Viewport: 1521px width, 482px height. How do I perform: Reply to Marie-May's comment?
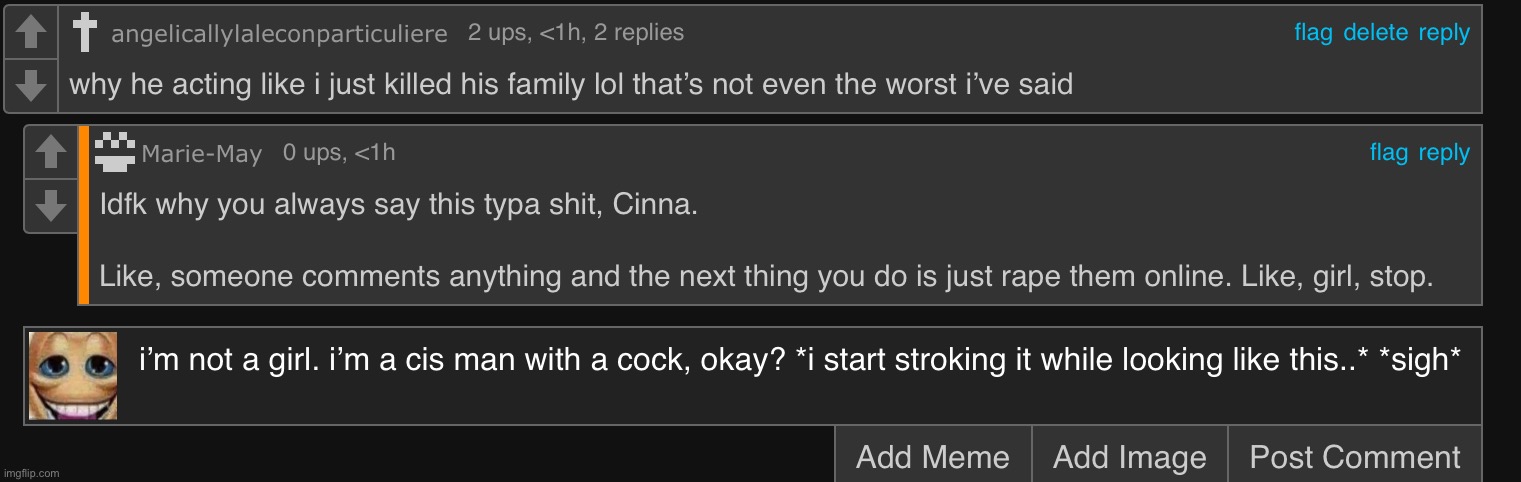tap(1444, 153)
